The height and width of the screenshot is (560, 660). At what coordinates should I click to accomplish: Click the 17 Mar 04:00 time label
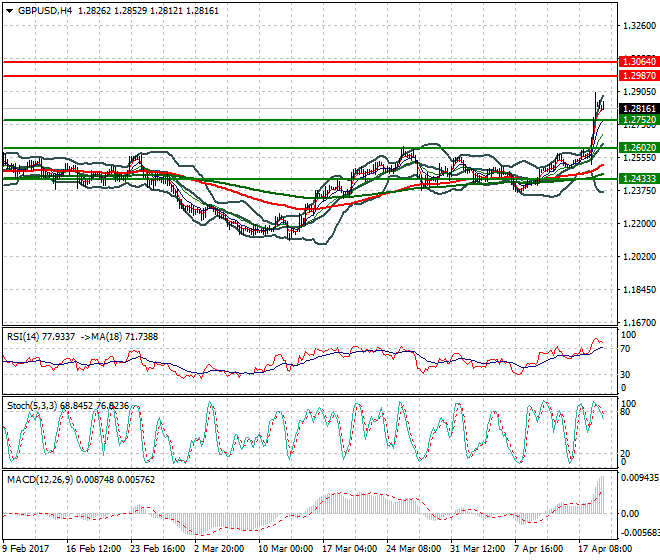[350, 549]
